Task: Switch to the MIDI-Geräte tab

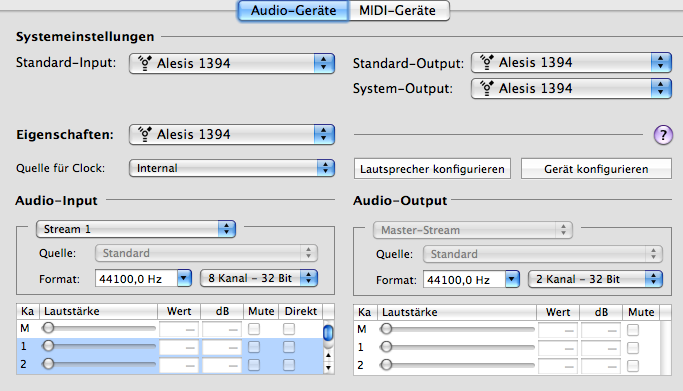Action: (x=398, y=10)
